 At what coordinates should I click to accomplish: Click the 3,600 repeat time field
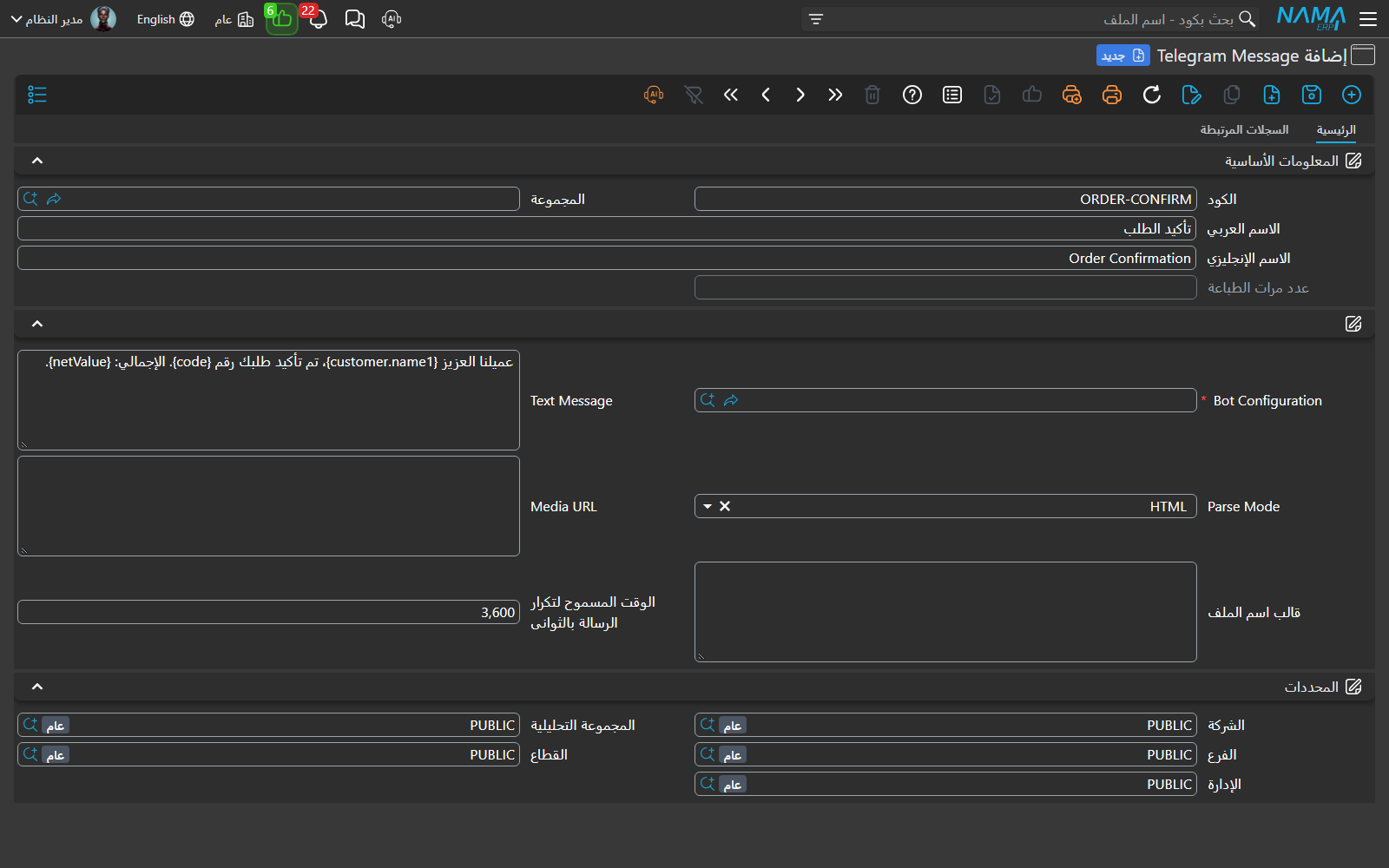pyautogui.click(x=268, y=612)
